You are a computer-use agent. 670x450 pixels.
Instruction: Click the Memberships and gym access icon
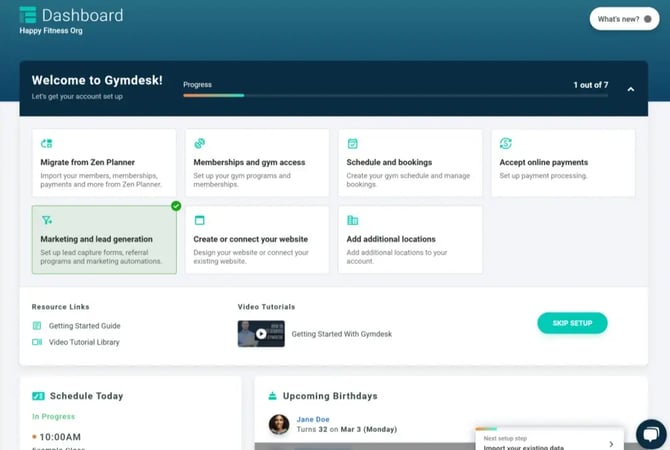199,144
